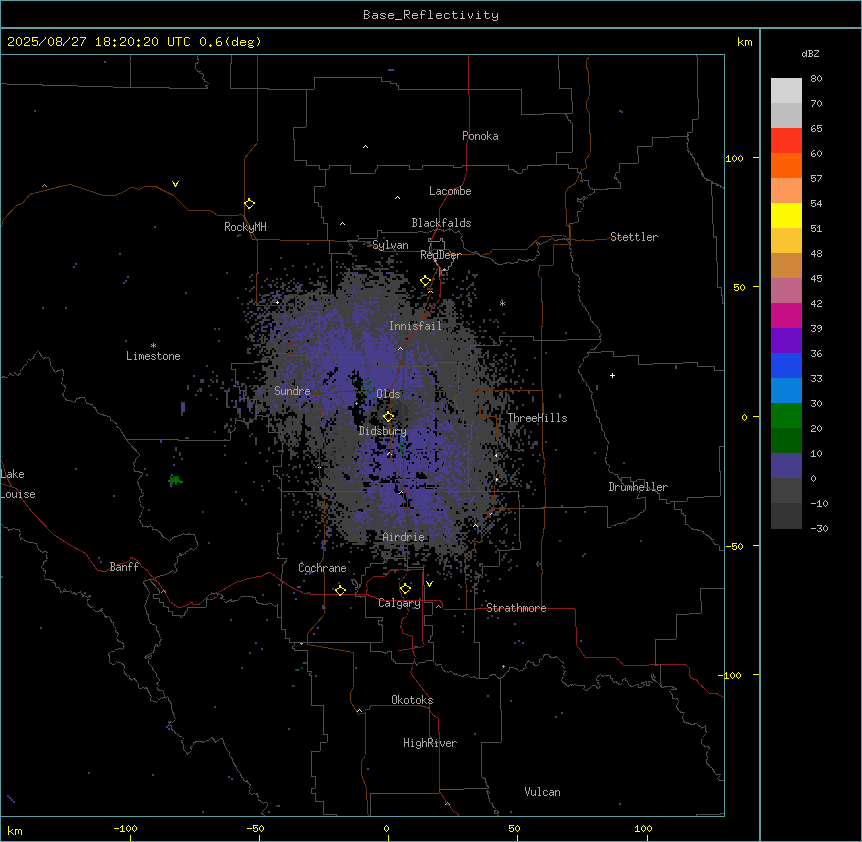Click the yellow diamond marker south of RedDeer

(x=425, y=281)
